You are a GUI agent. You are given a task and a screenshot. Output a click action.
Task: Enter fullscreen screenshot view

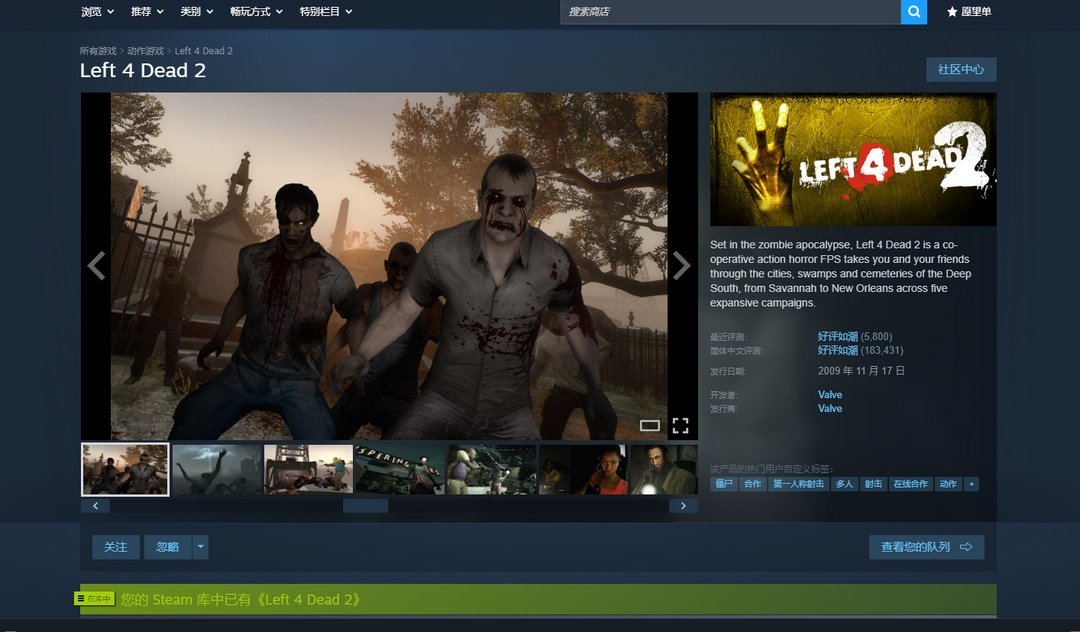(680, 425)
